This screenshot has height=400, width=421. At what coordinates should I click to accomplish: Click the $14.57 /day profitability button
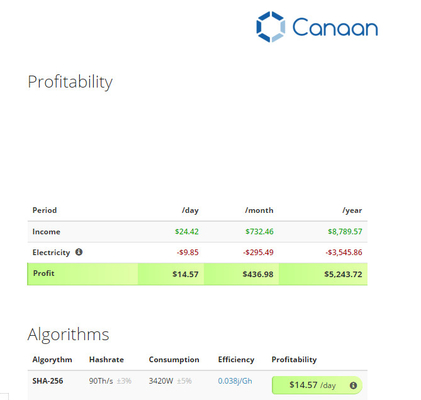point(317,385)
